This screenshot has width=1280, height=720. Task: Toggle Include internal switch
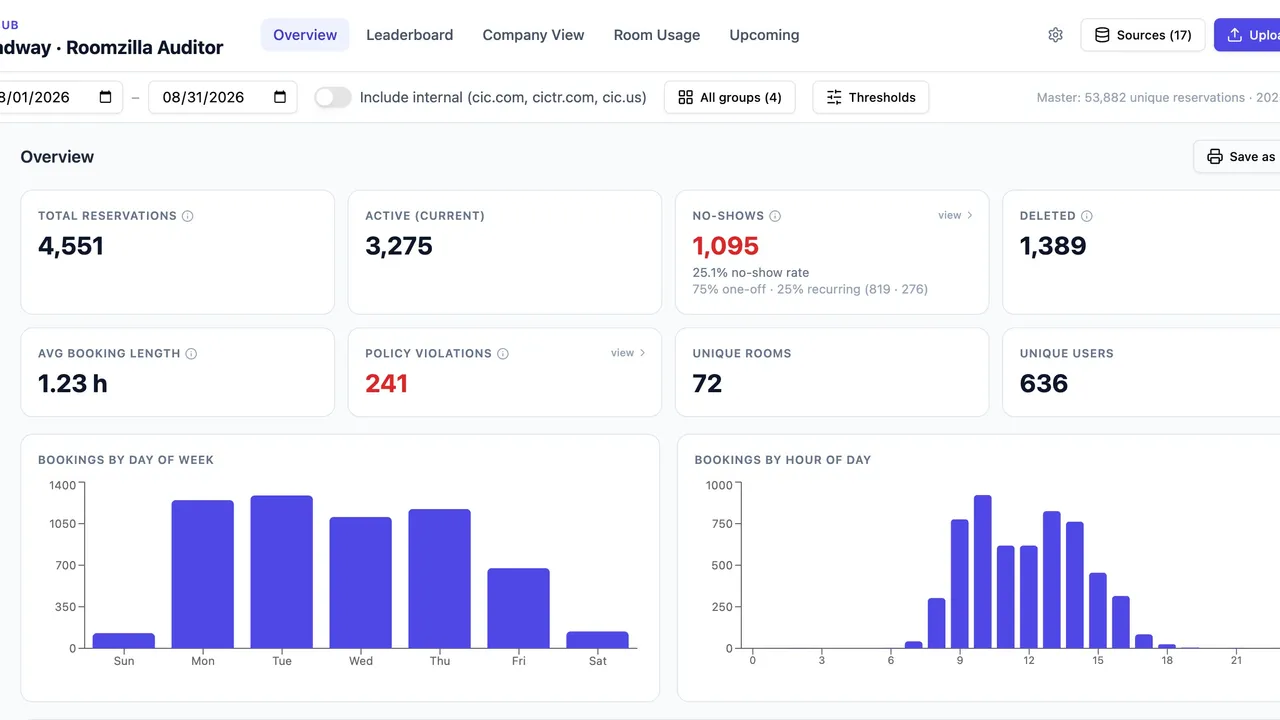click(333, 97)
